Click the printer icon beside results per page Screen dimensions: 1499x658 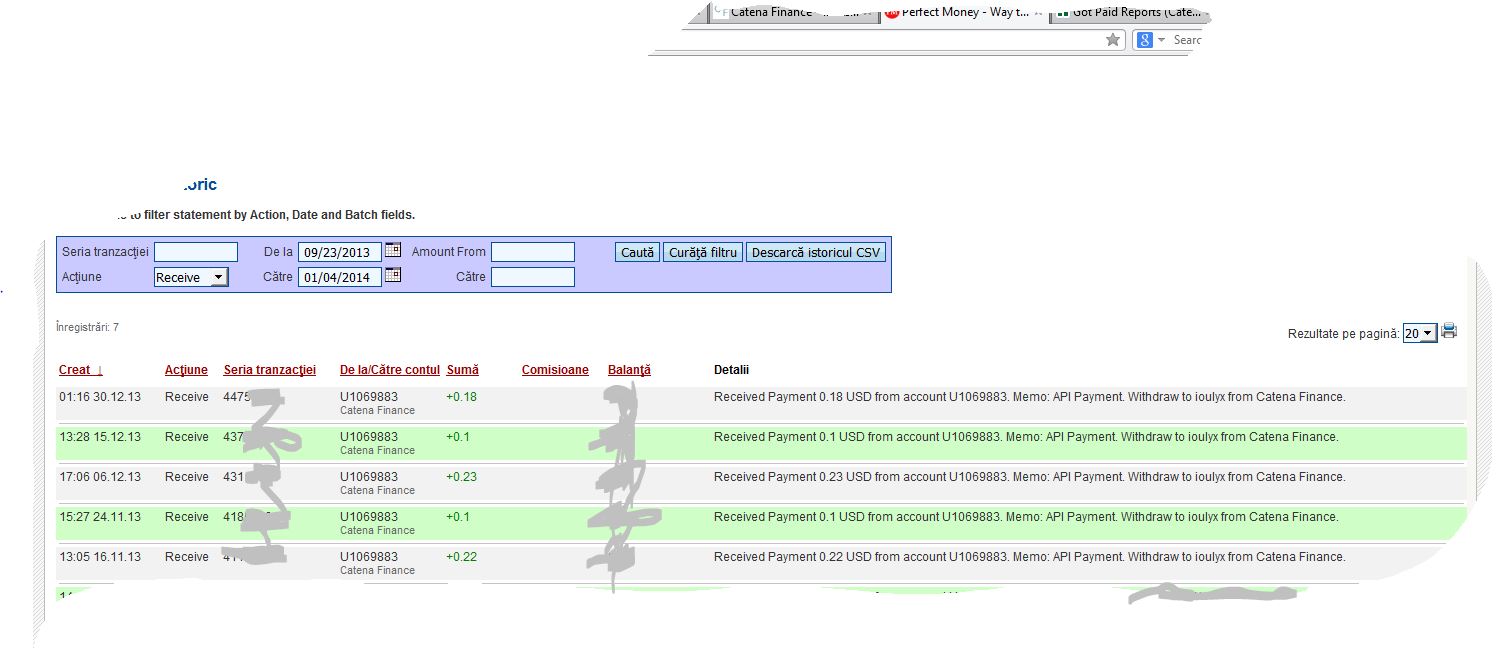tap(1449, 332)
